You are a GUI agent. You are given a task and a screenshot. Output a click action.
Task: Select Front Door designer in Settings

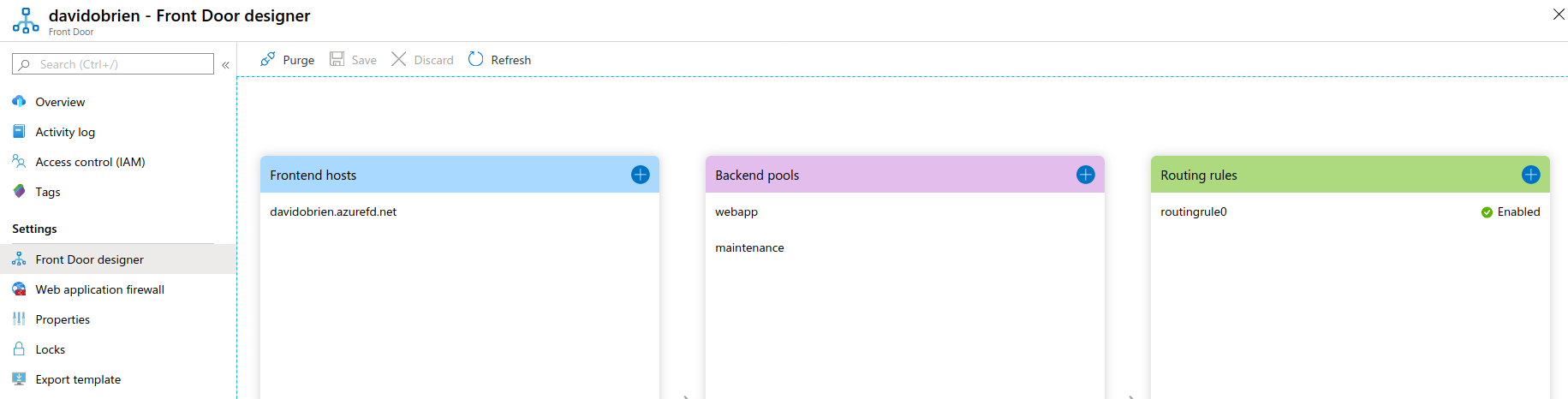[118, 259]
